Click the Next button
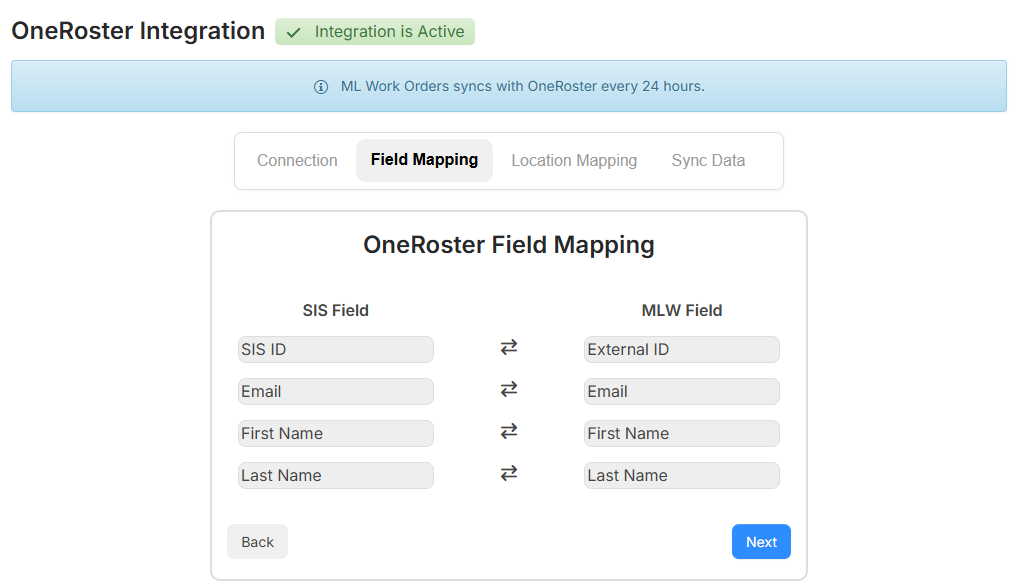Screen dimensions: 1016x587 coord(761,541)
